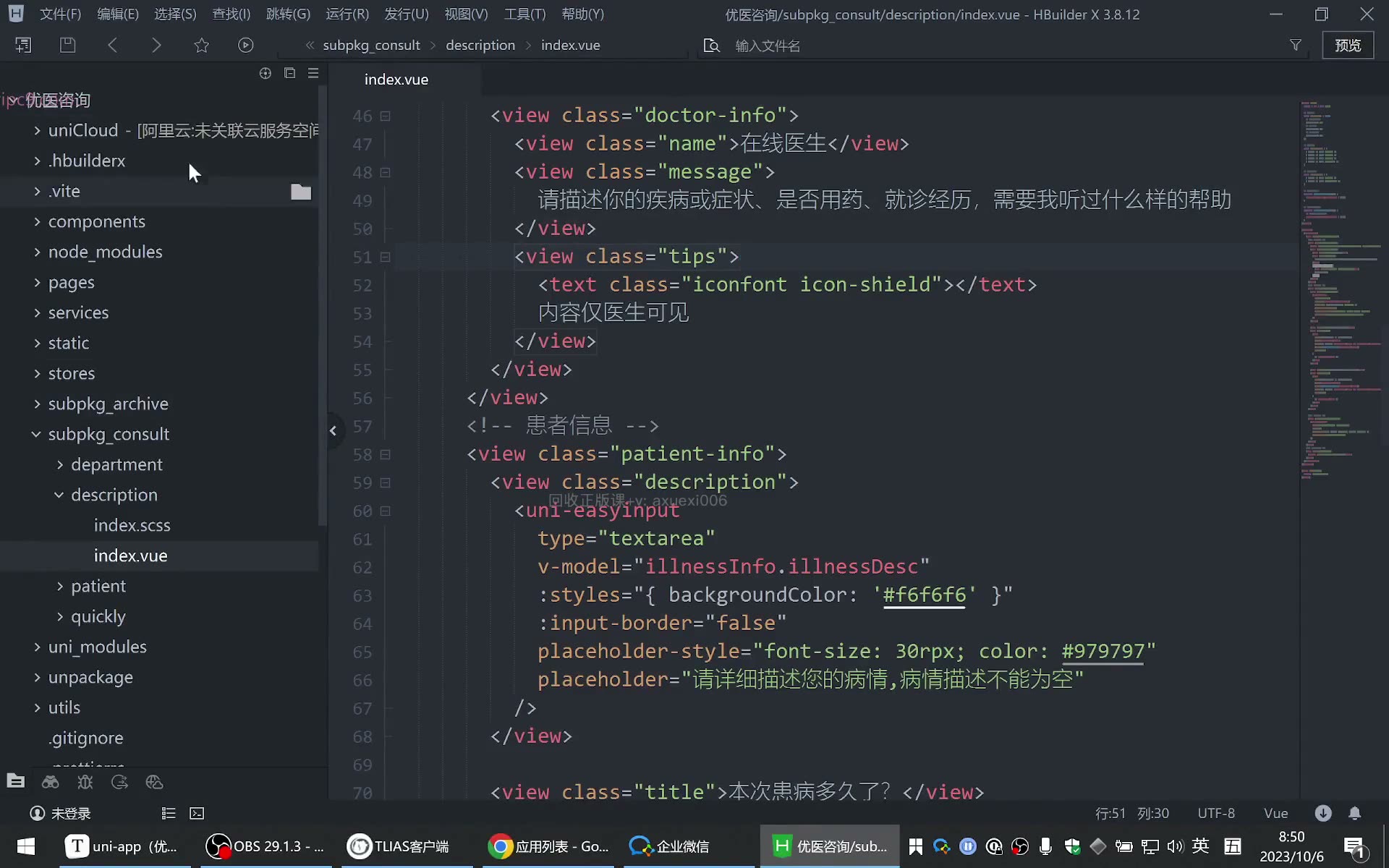Open the 运行(R) menu

pyautogui.click(x=347, y=14)
